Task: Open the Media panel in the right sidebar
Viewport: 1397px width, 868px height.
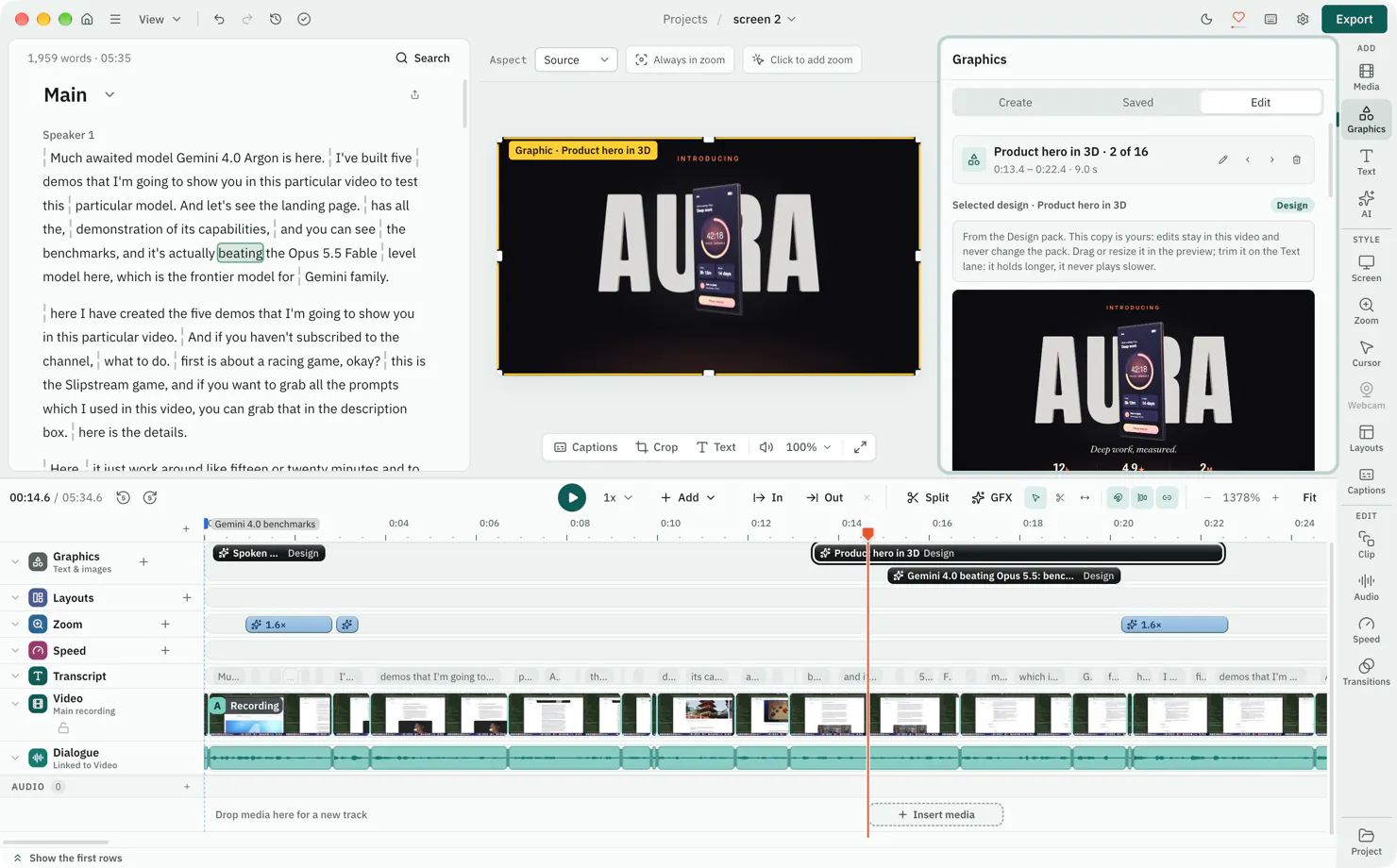Action: point(1366,77)
